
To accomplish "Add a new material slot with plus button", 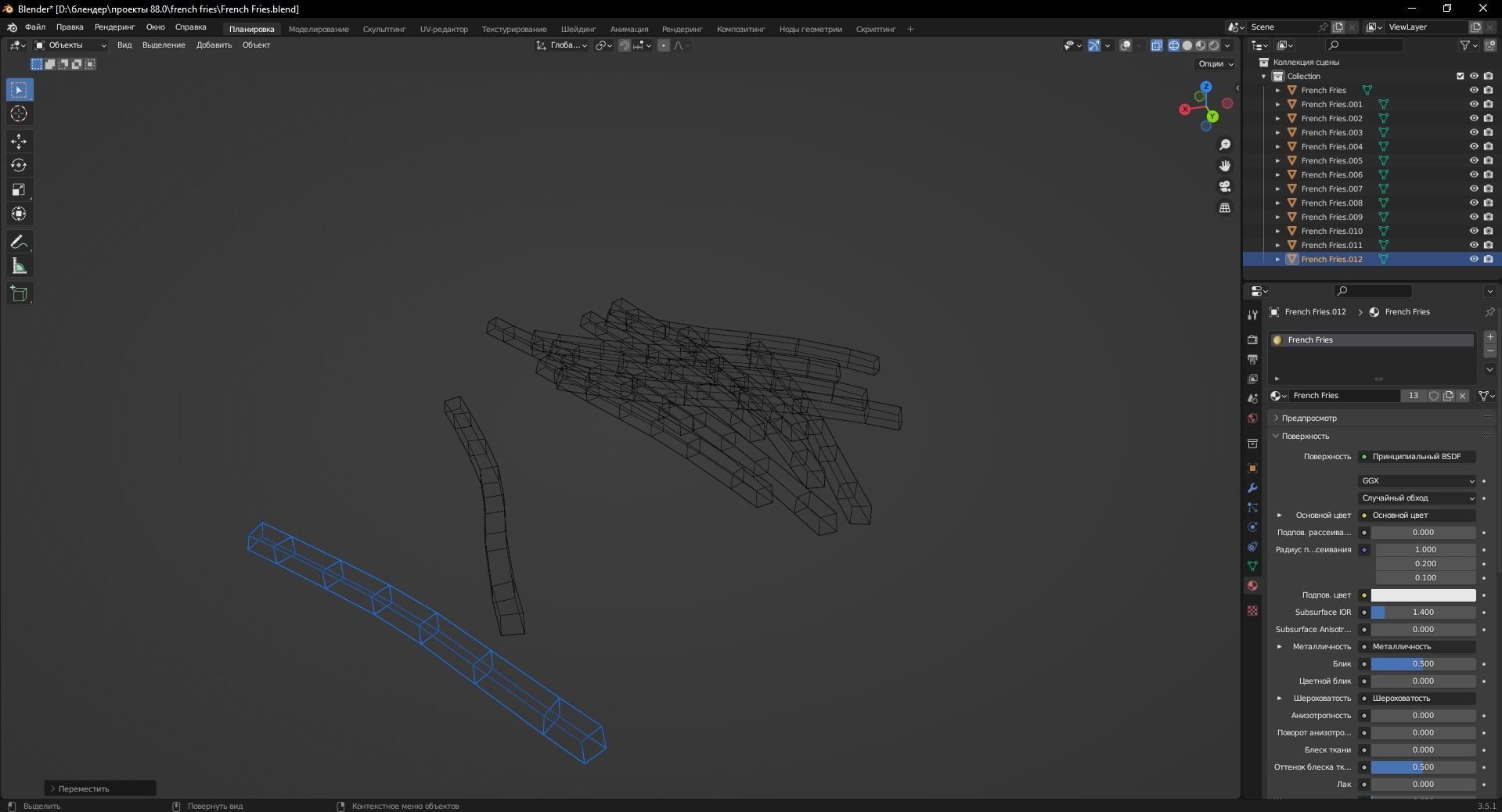I will click(1490, 337).
